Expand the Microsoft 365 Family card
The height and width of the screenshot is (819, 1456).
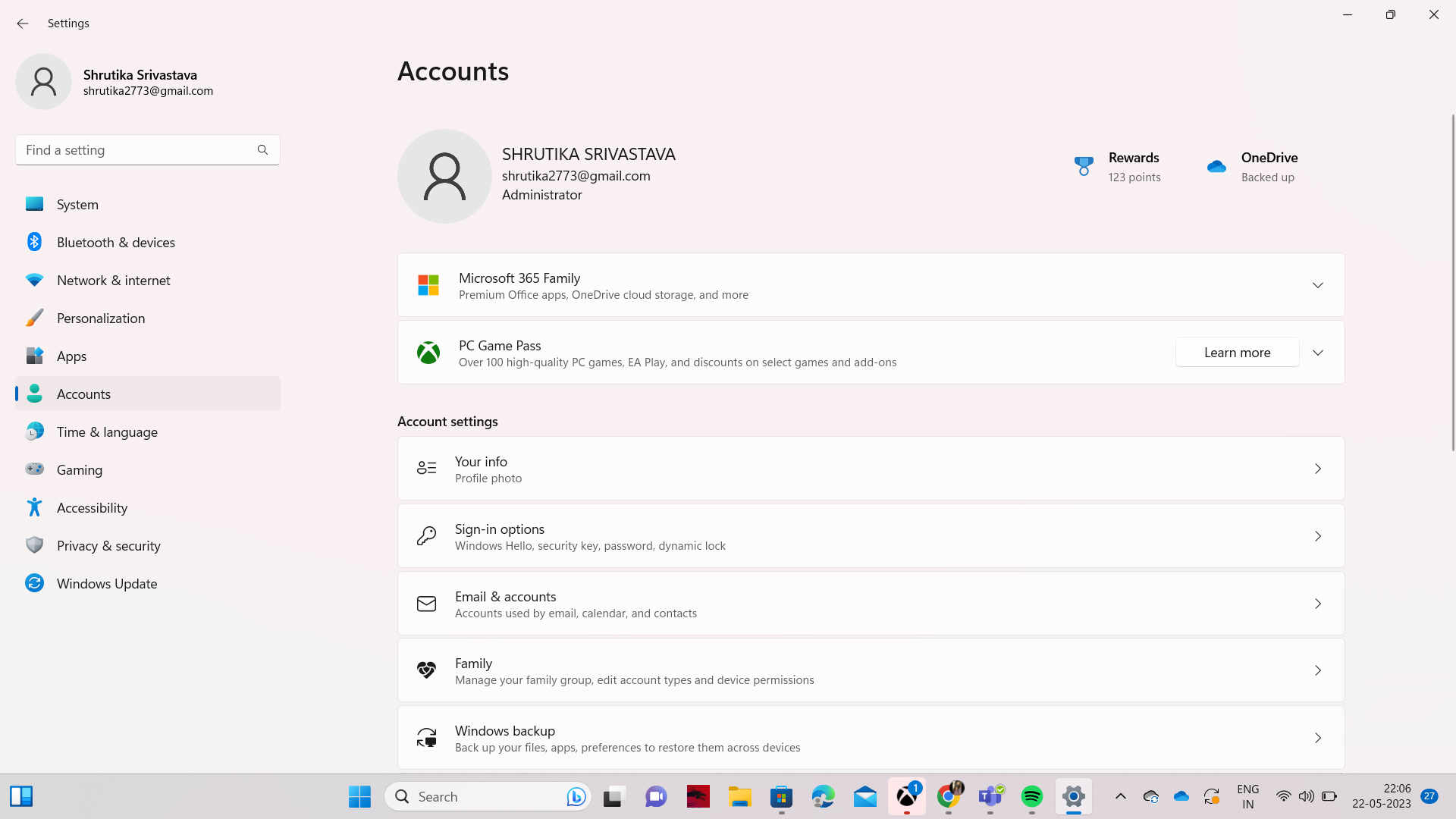pyautogui.click(x=1317, y=285)
